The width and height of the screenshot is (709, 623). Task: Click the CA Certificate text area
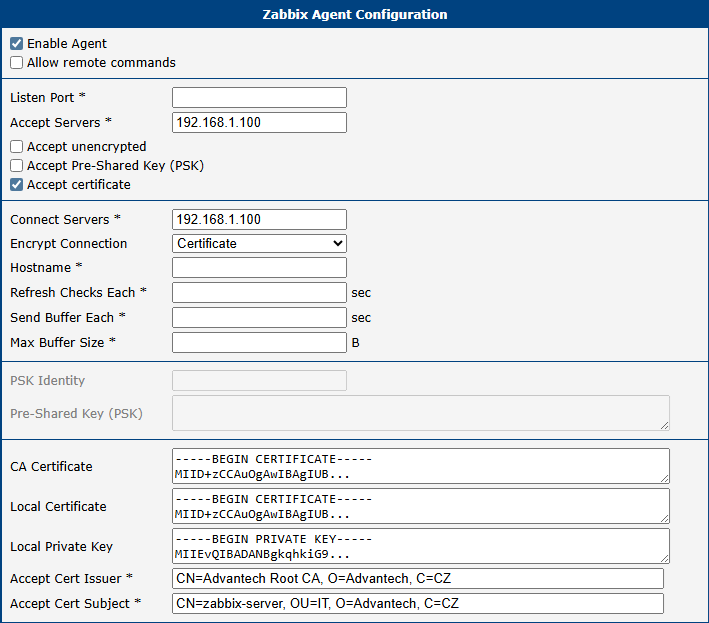[421, 466]
